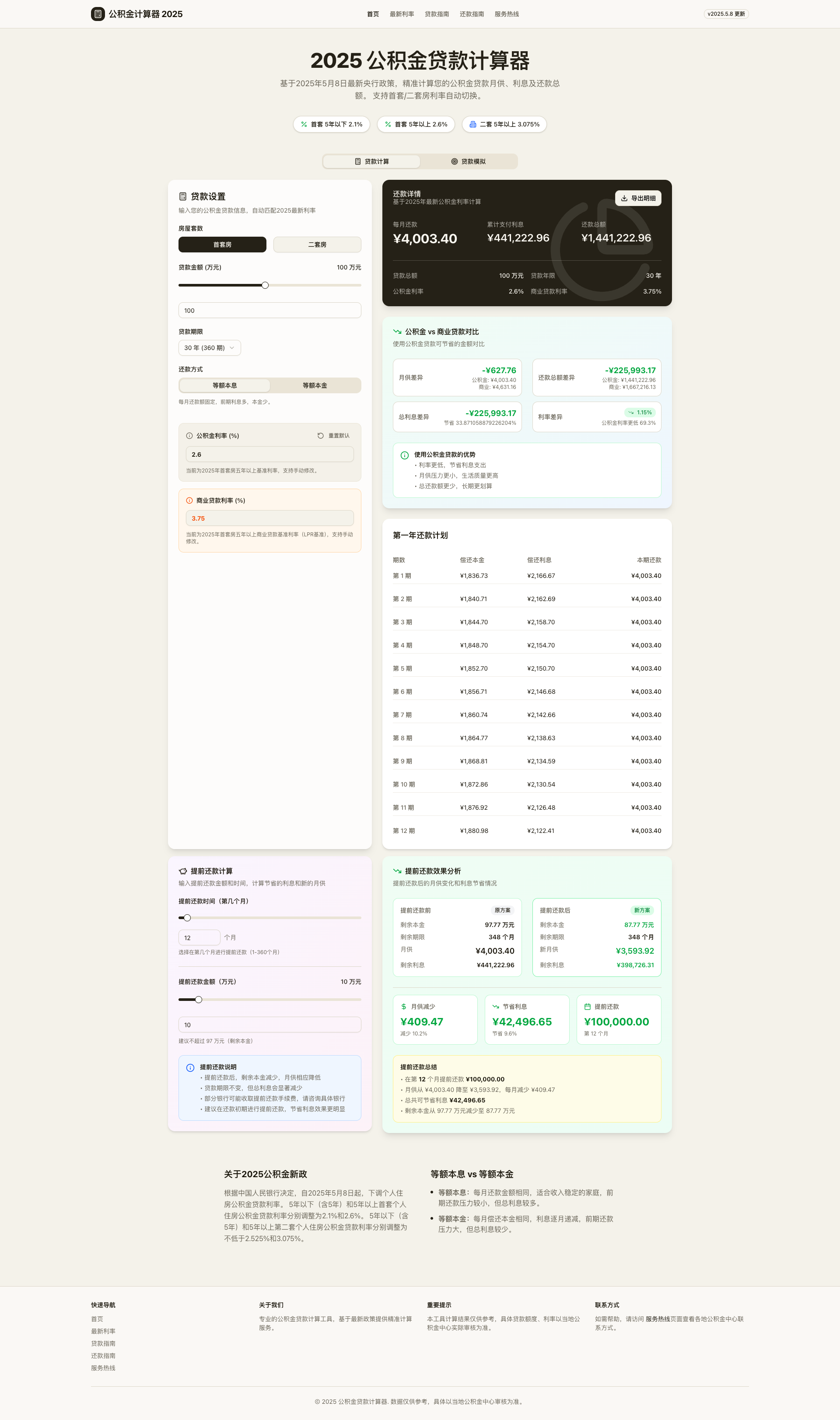The image size is (840, 1420).
Task: Click the loan amount input field showing 100
Action: [269, 310]
